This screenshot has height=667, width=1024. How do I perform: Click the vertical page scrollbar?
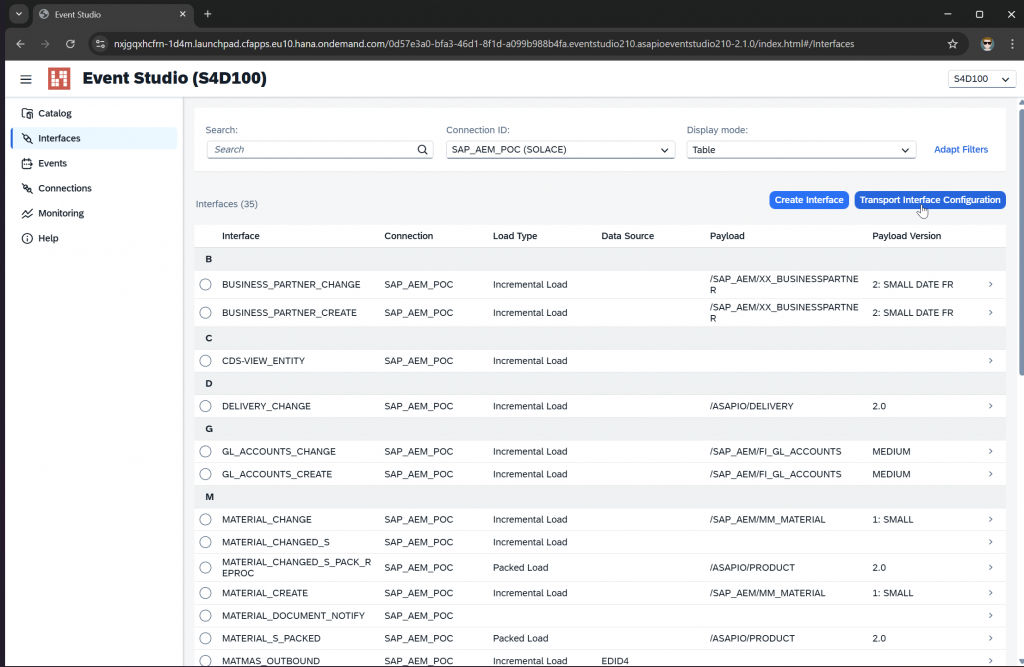tap(1019, 240)
